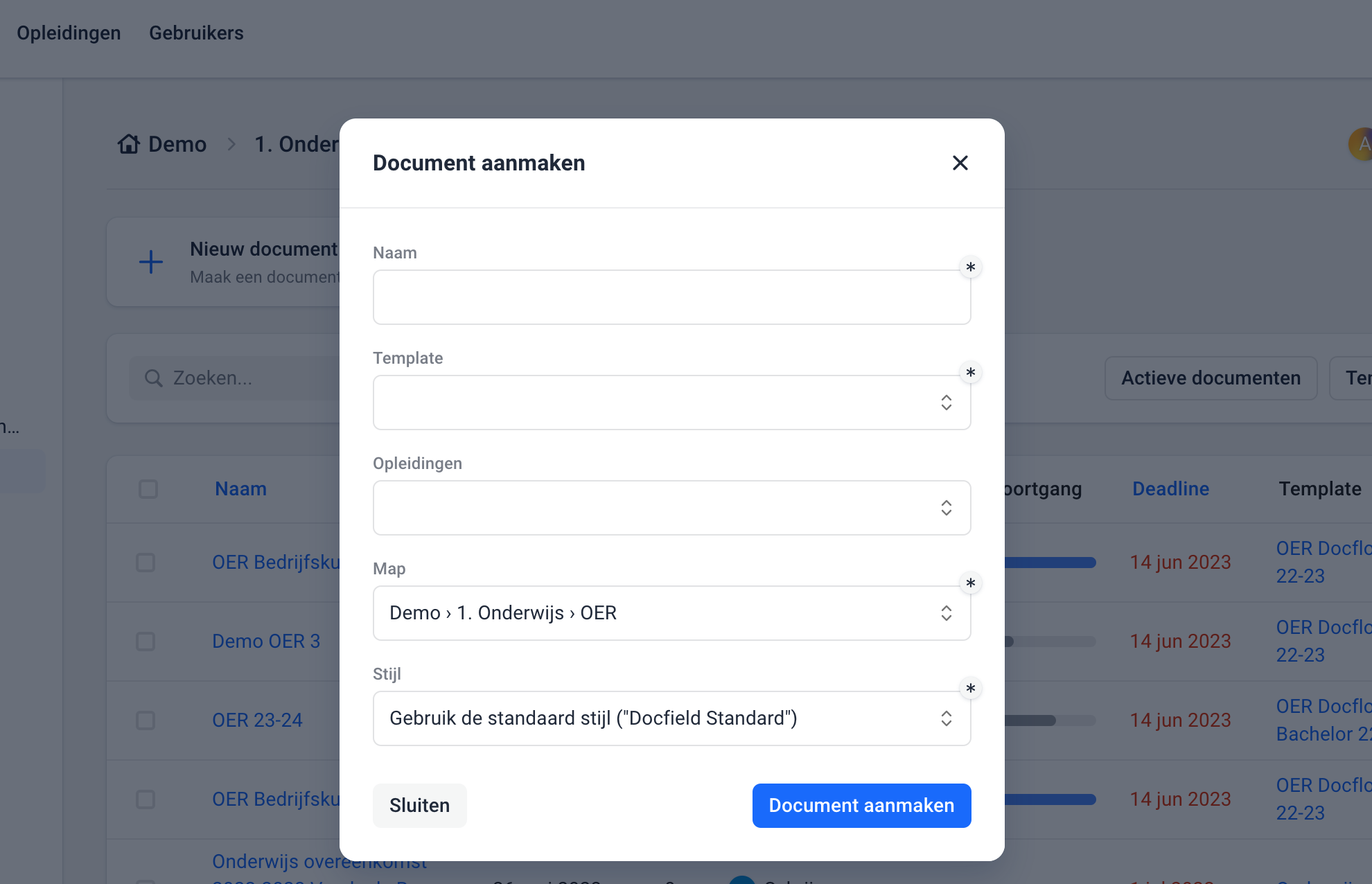This screenshot has width=1372, height=884.
Task: Click the asterisk badge on Template field
Action: (x=970, y=373)
